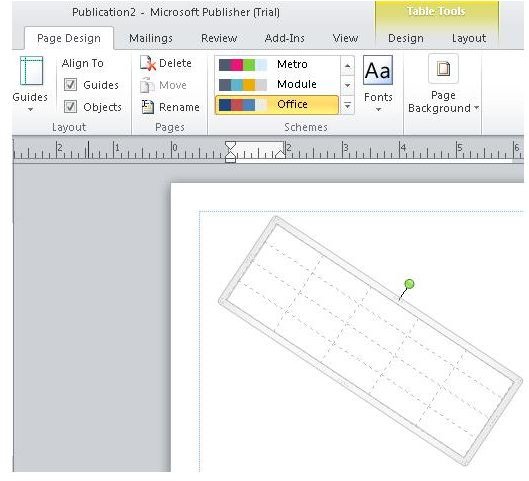
Task: Open the Table Tools Layout tab
Action: coord(469,38)
